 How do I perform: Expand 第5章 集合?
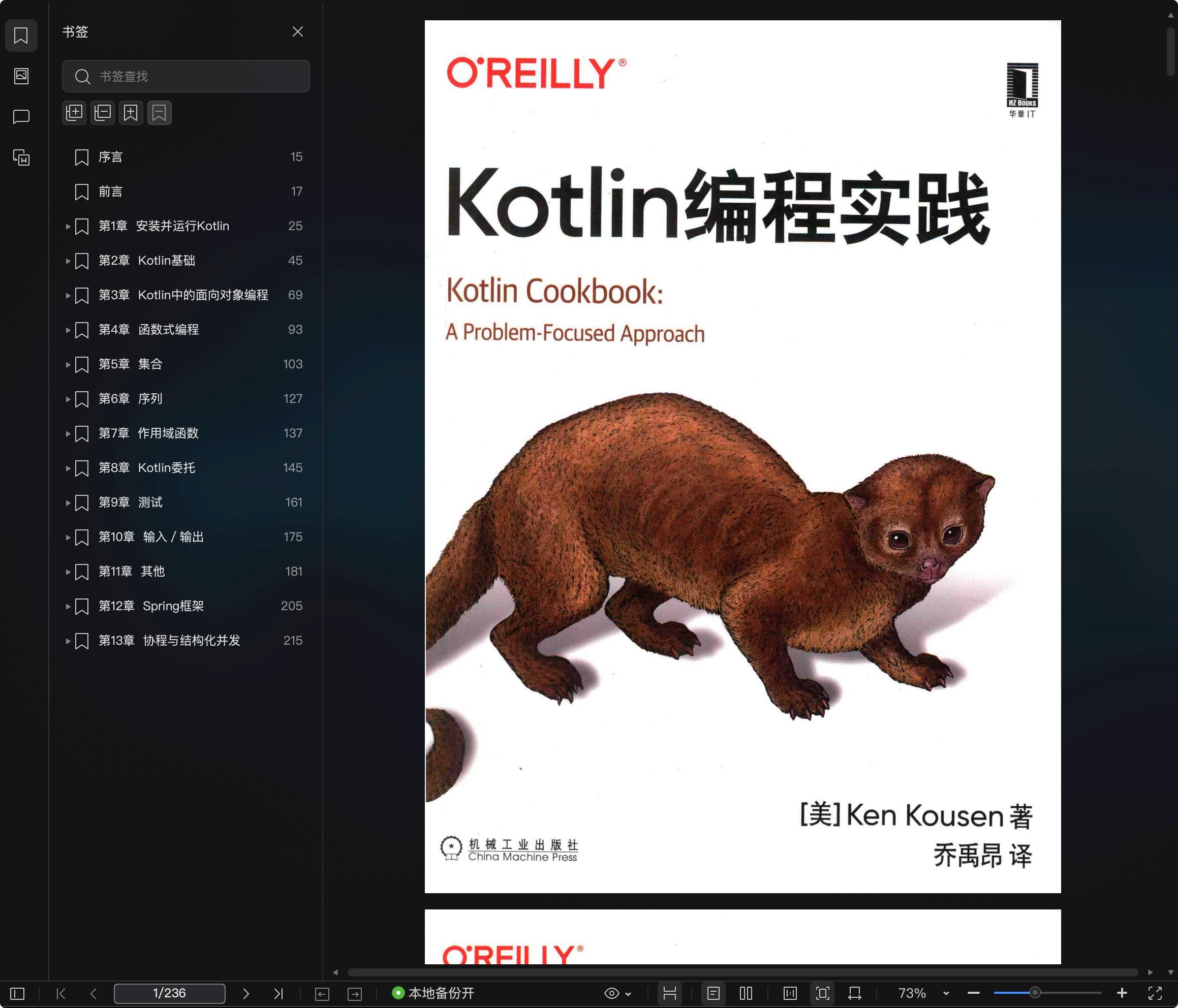pyautogui.click(x=68, y=364)
